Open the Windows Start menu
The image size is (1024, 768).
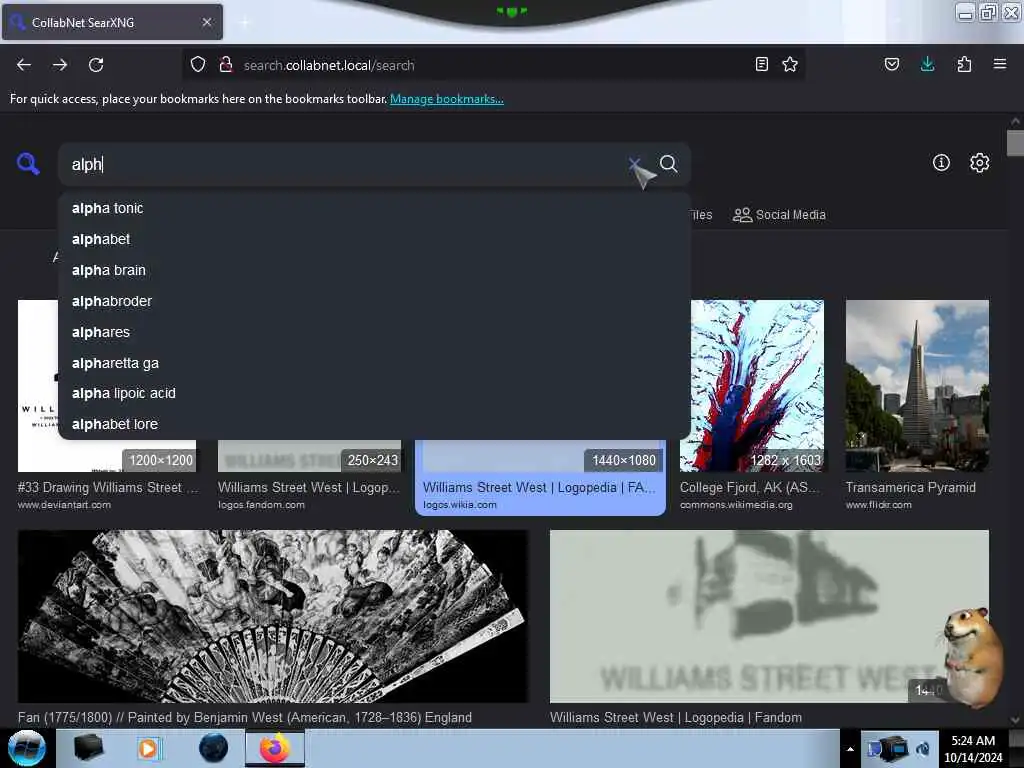[x=27, y=748]
